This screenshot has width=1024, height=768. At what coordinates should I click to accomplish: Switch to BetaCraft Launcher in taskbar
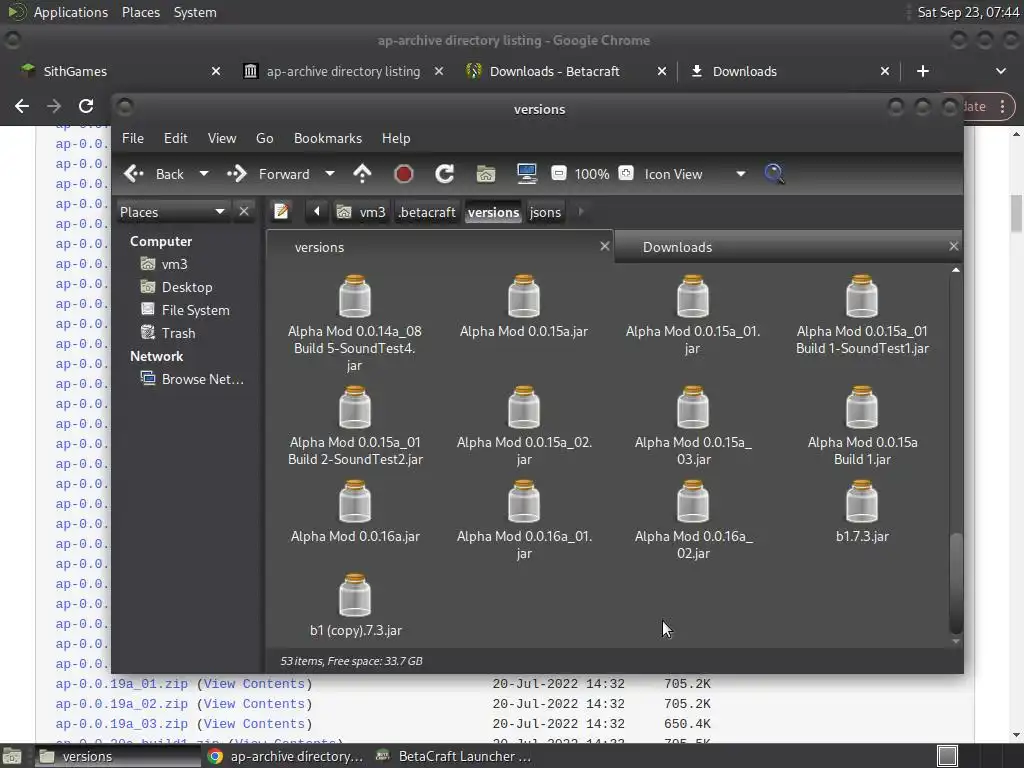[x=455, y=756]
